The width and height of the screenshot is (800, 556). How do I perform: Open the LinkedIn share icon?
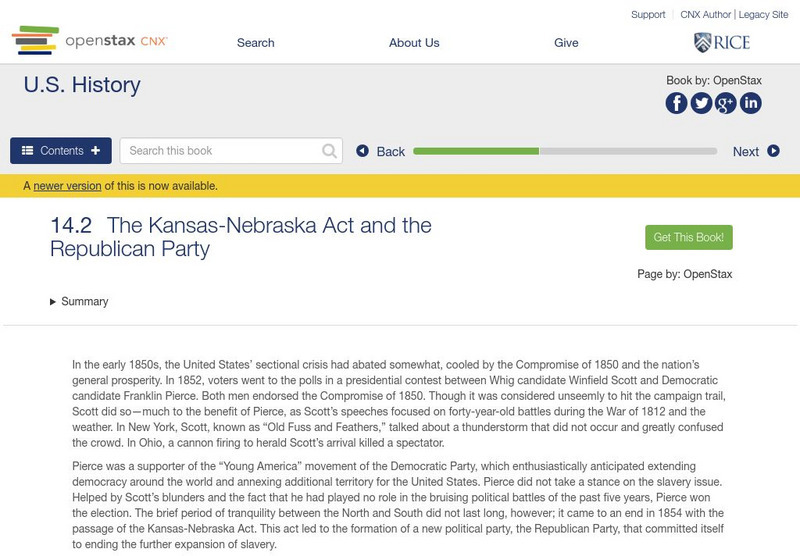click(750, 103)
